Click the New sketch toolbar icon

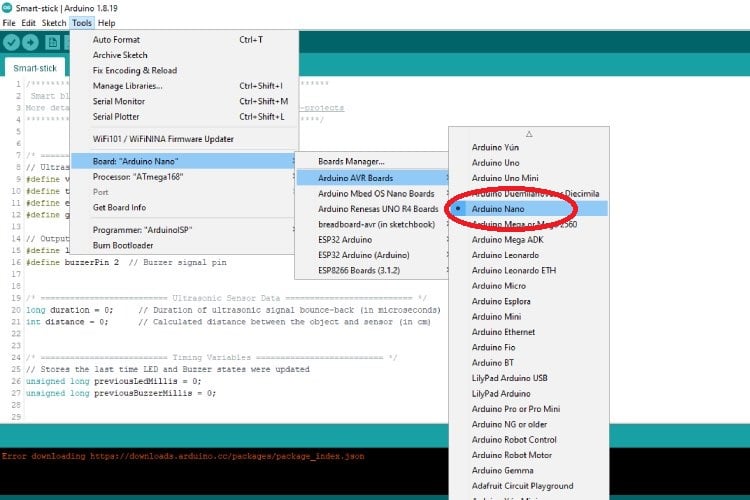click(52, 42)
